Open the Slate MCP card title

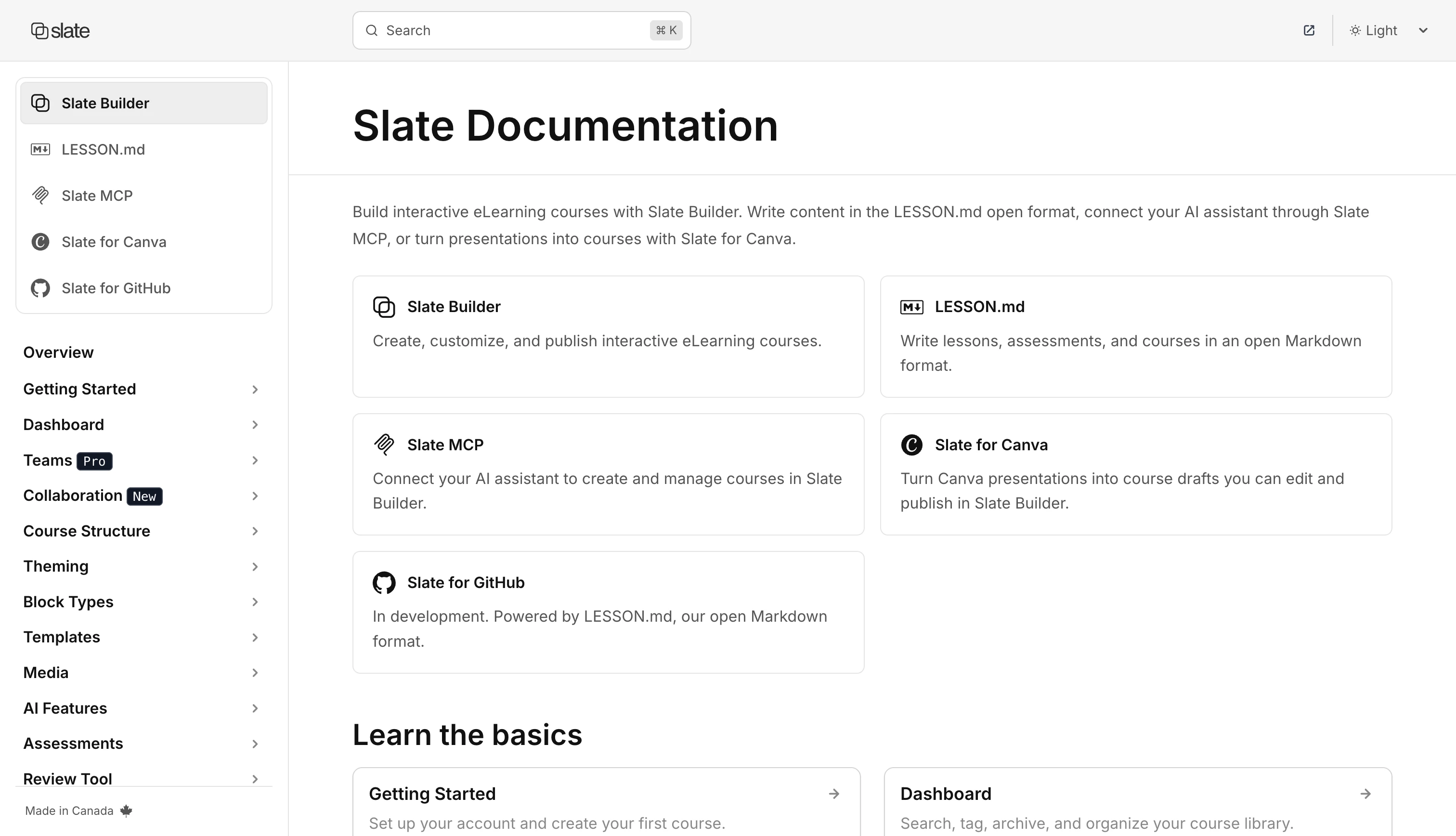[445, 444]
